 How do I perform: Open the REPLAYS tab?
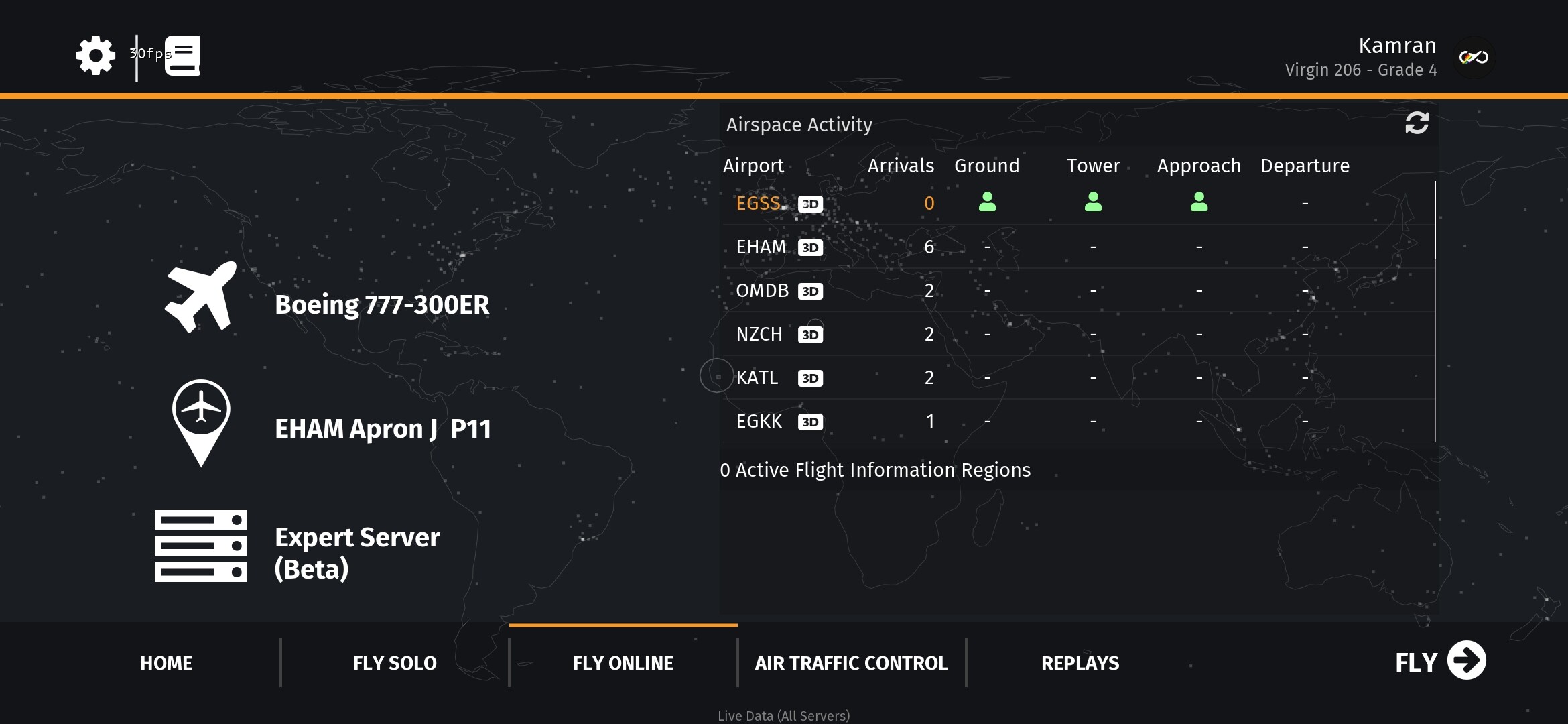[x=1080, y=663]
